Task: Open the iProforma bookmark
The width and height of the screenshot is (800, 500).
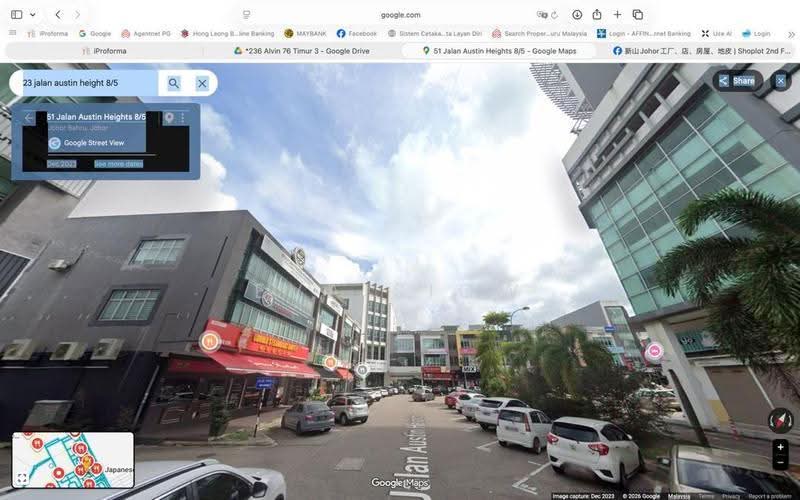Action: (47, 34)
